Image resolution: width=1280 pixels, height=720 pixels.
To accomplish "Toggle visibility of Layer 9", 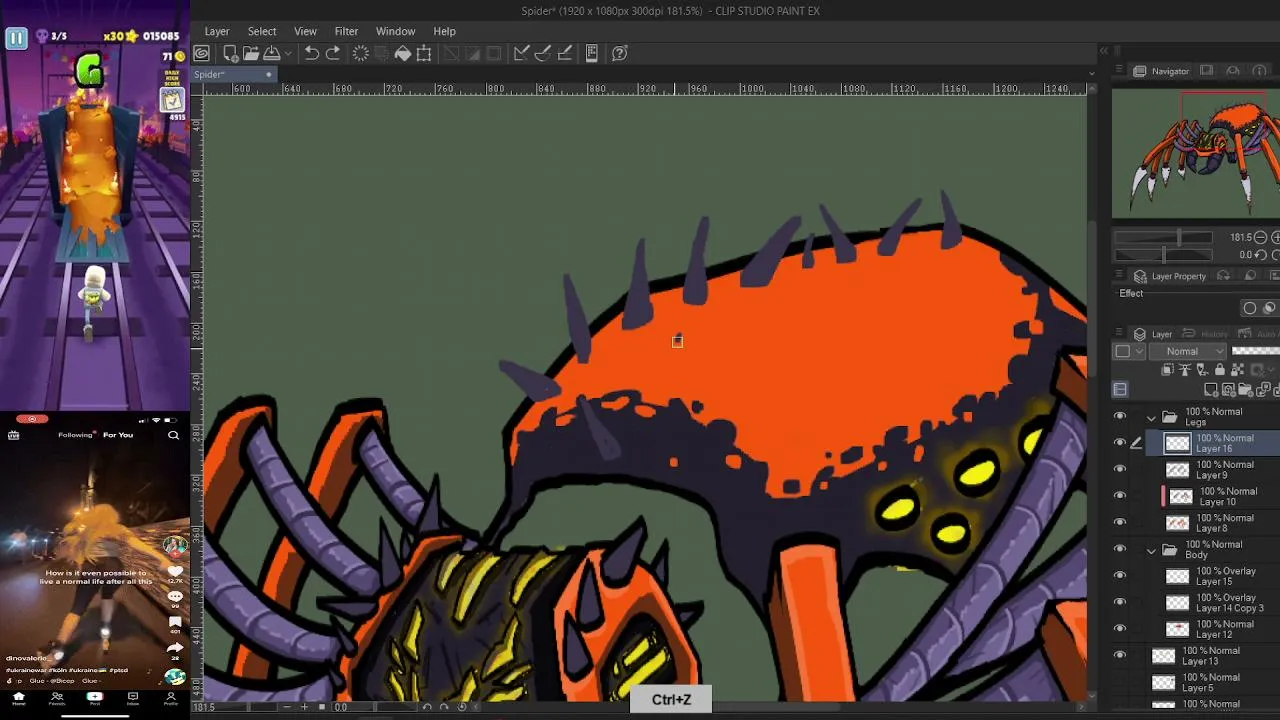I will point(1120,469).
